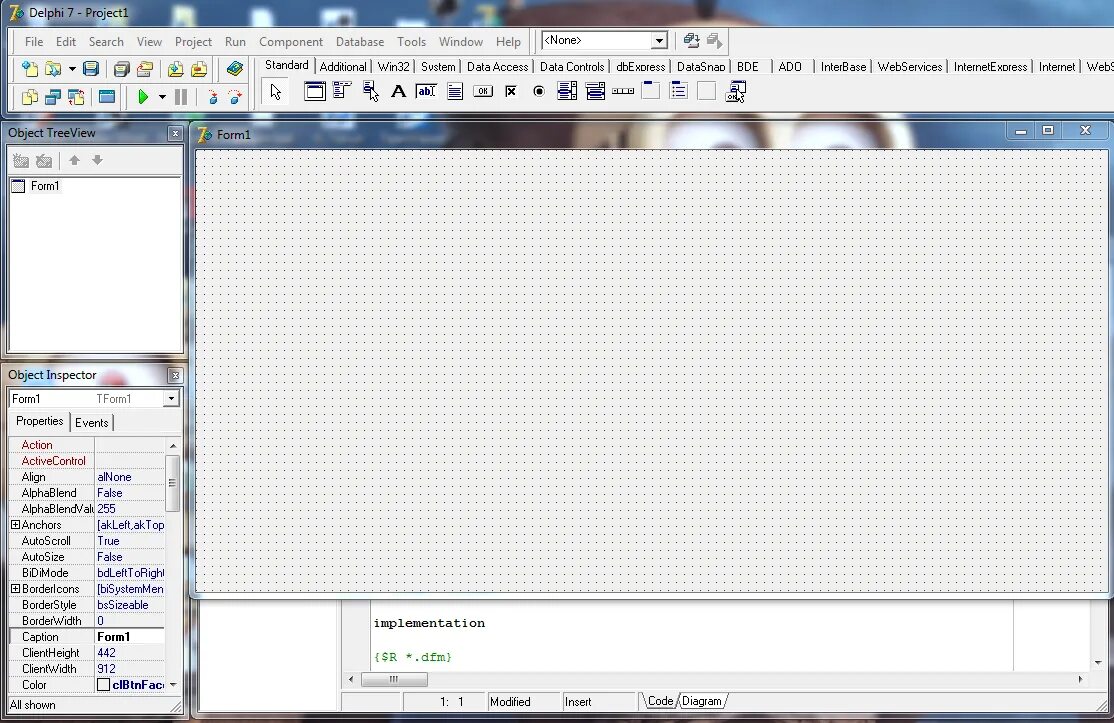This screenshot has height=723, width=1114.
Task: Click the View Form toolbar icon
Action: pos(53,97)
